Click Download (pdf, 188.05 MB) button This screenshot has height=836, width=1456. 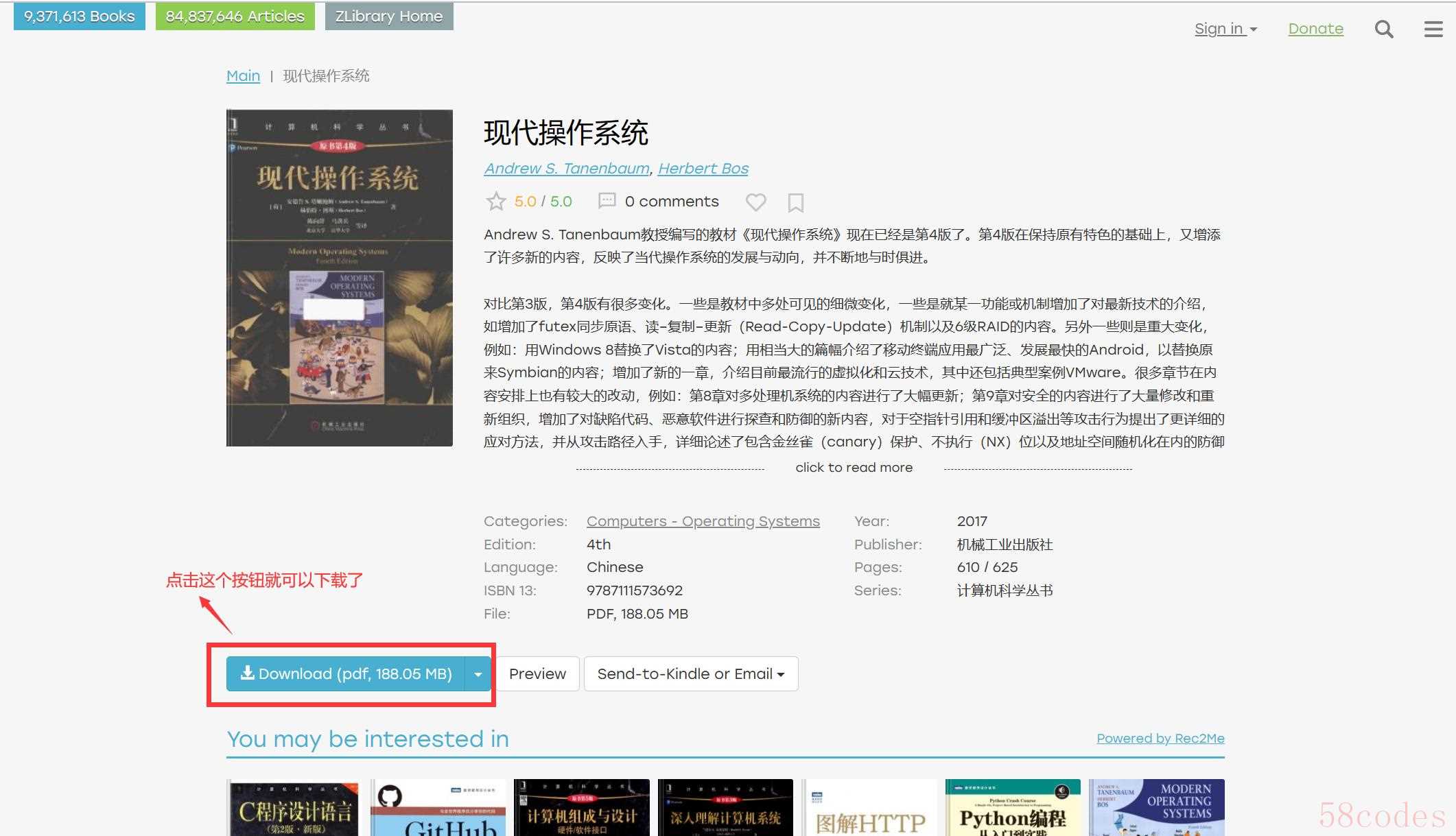(x=346, y=673)
